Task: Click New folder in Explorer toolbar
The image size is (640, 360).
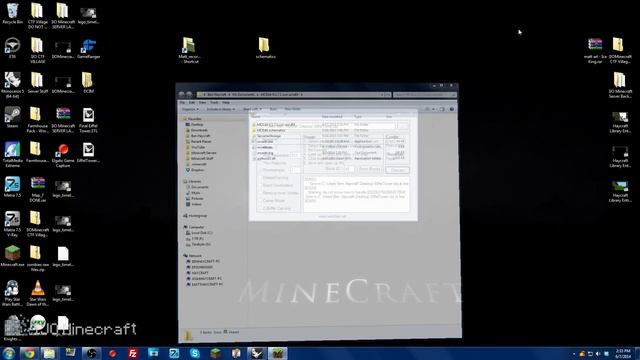Action: 292,109
